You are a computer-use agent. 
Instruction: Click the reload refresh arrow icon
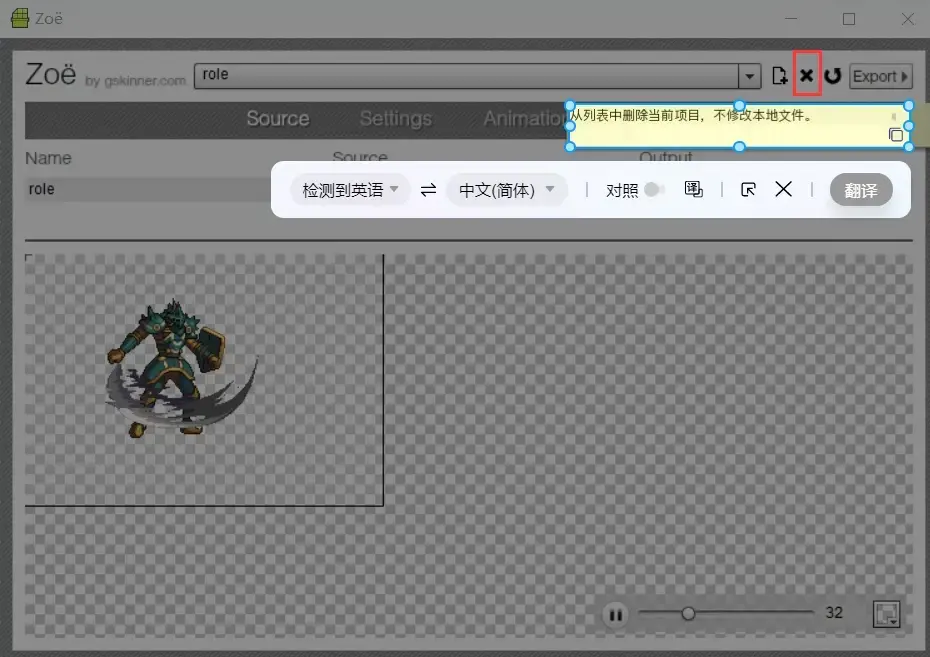pyautogui.click(x=833, y=76)
